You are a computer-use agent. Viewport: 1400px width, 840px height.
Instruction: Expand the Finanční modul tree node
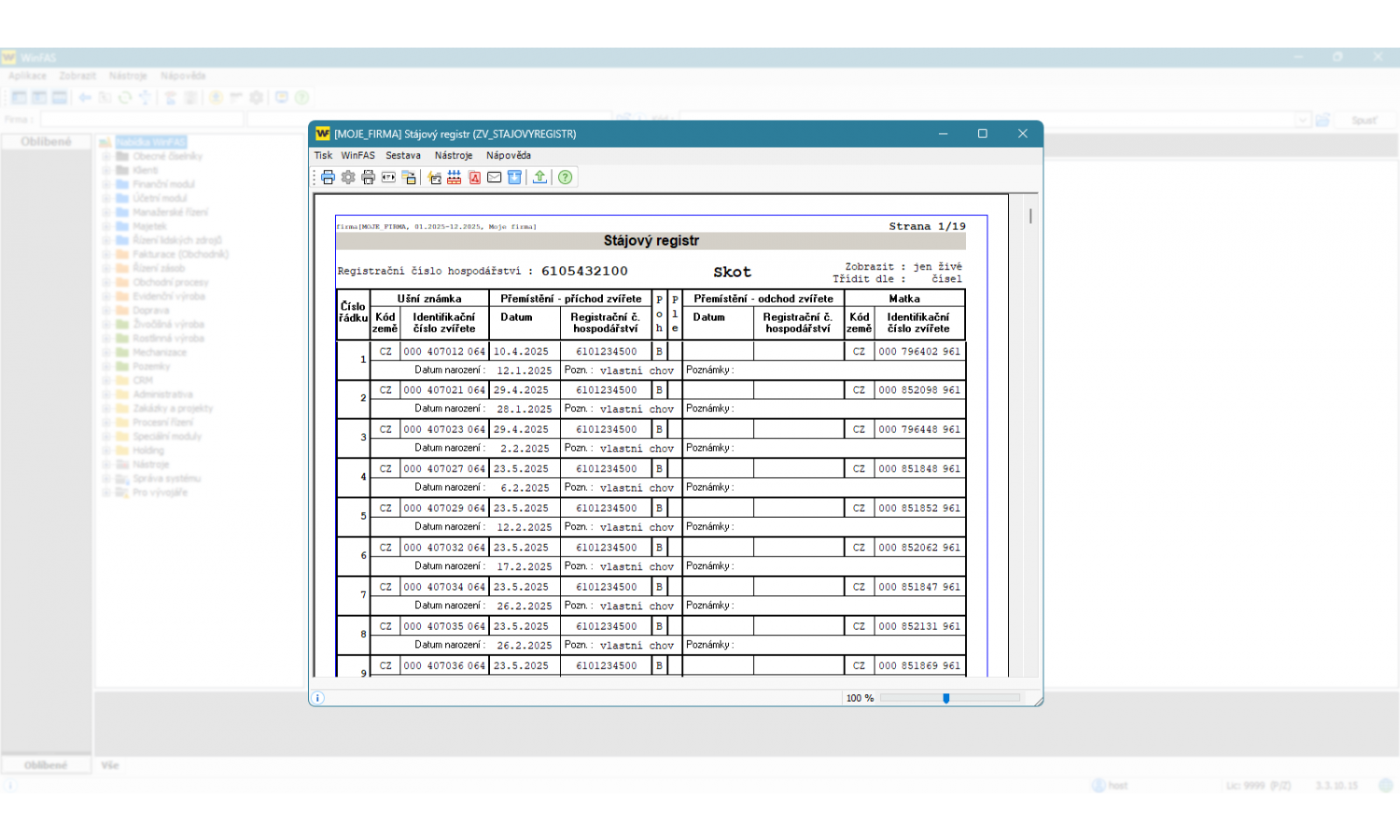(106, 184)
